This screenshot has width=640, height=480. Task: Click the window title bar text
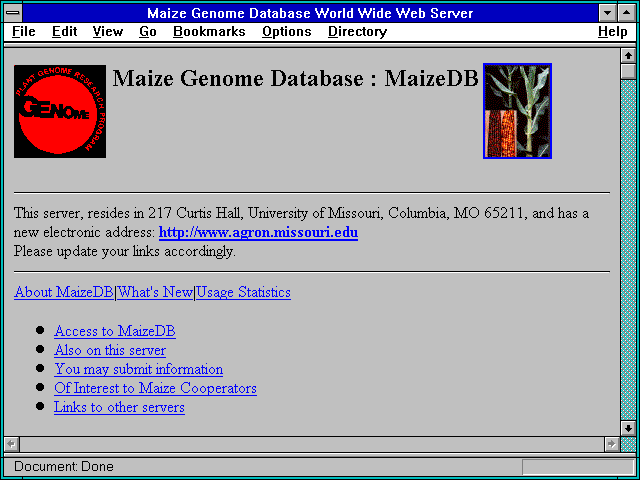[x=310, y=13]
